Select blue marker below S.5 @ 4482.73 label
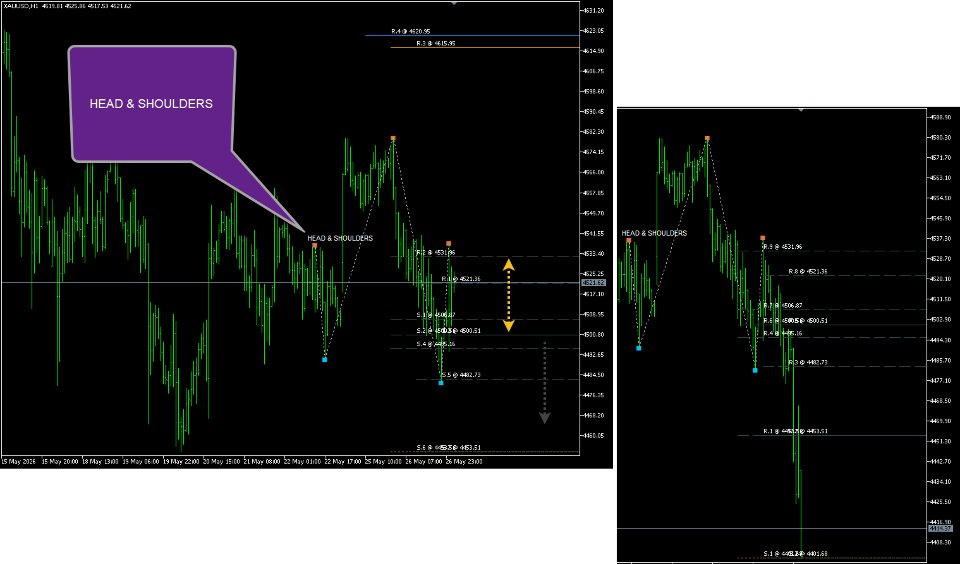 coord(441,383)
